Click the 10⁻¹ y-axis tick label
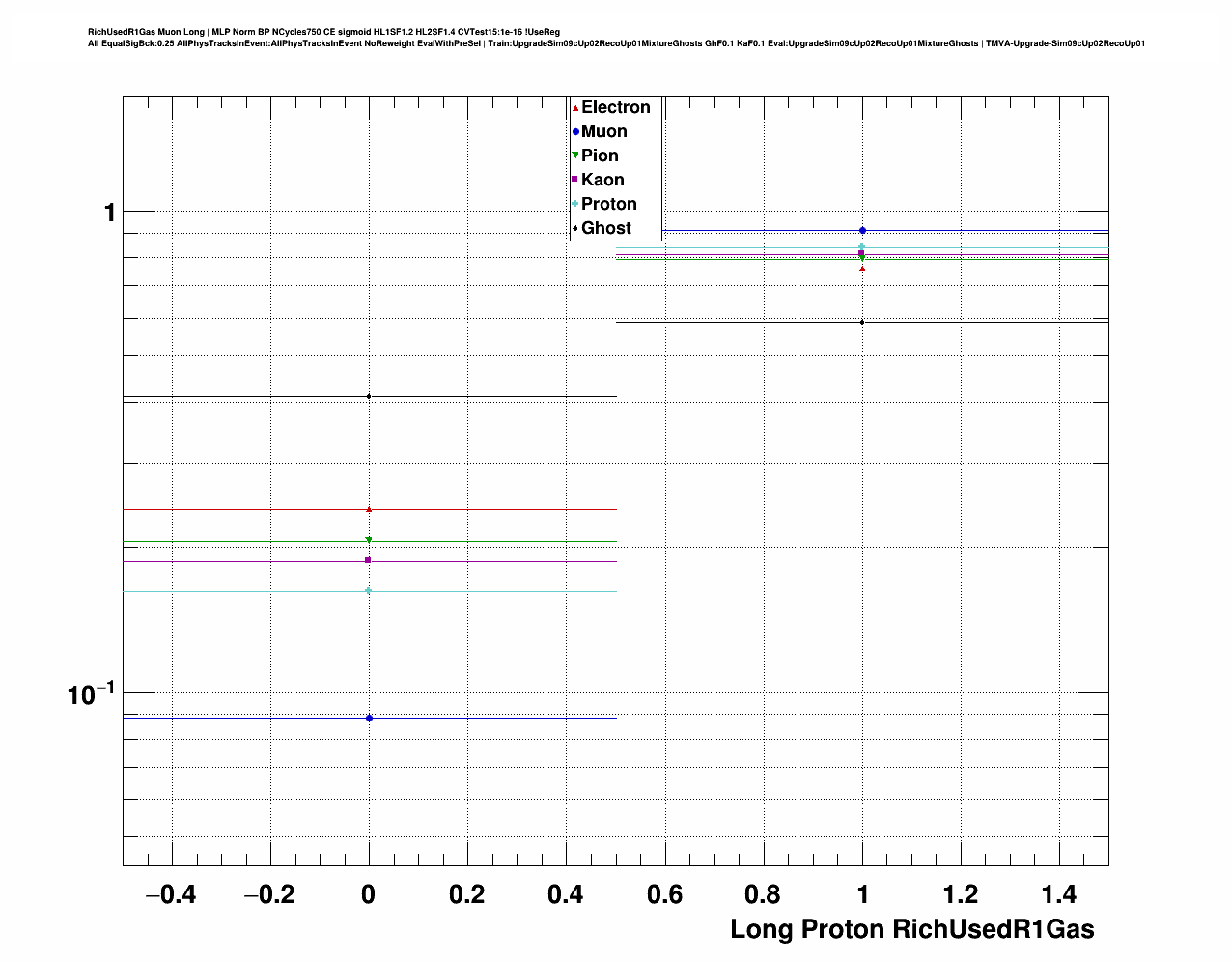This screenshot has height=962, width=1232. (90, 693)
